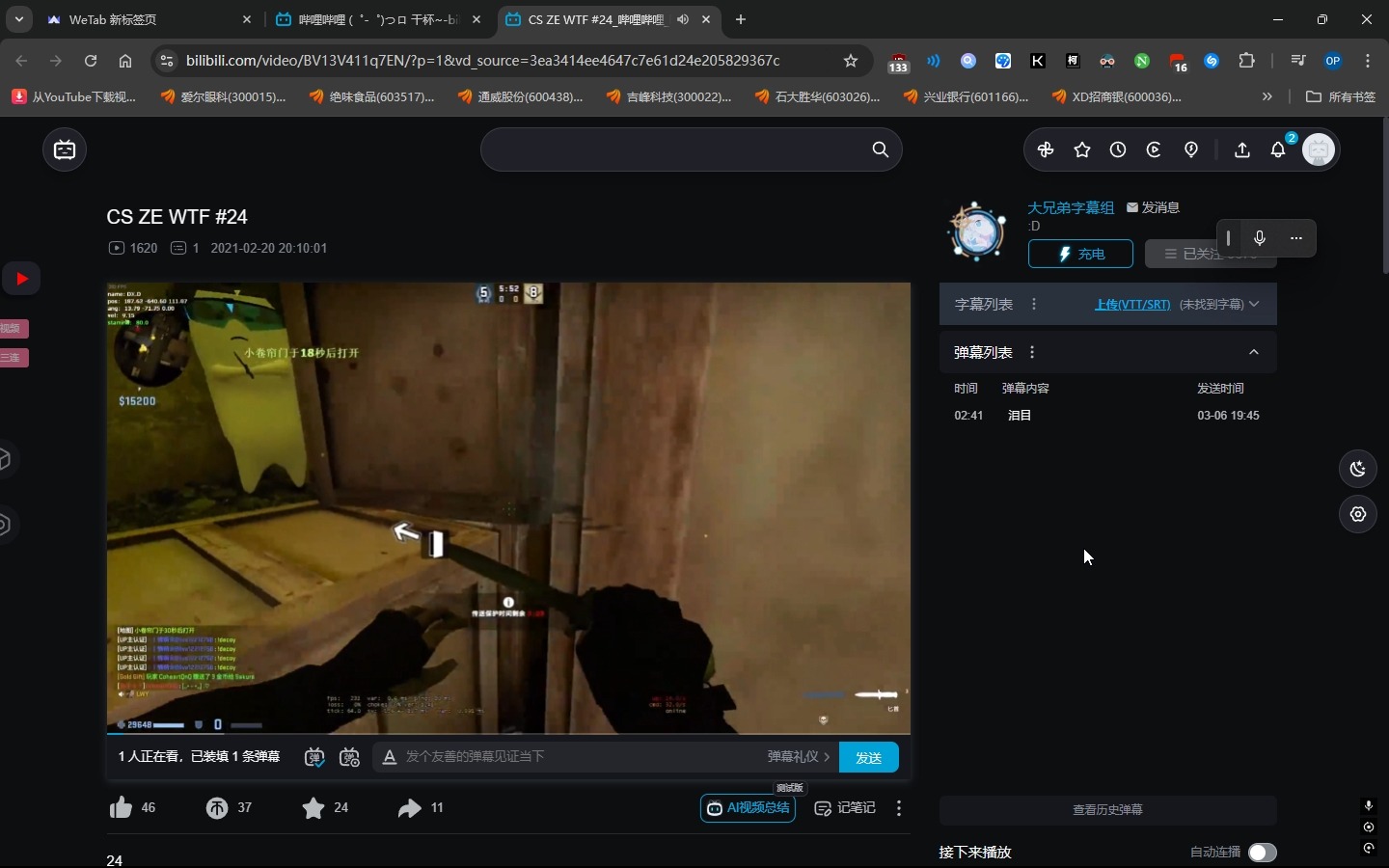Open the pinwheel dynamics feed icon
The height and width of the screenshot is (868, 1389).
pyautogui.click(x=1046, y=149)
